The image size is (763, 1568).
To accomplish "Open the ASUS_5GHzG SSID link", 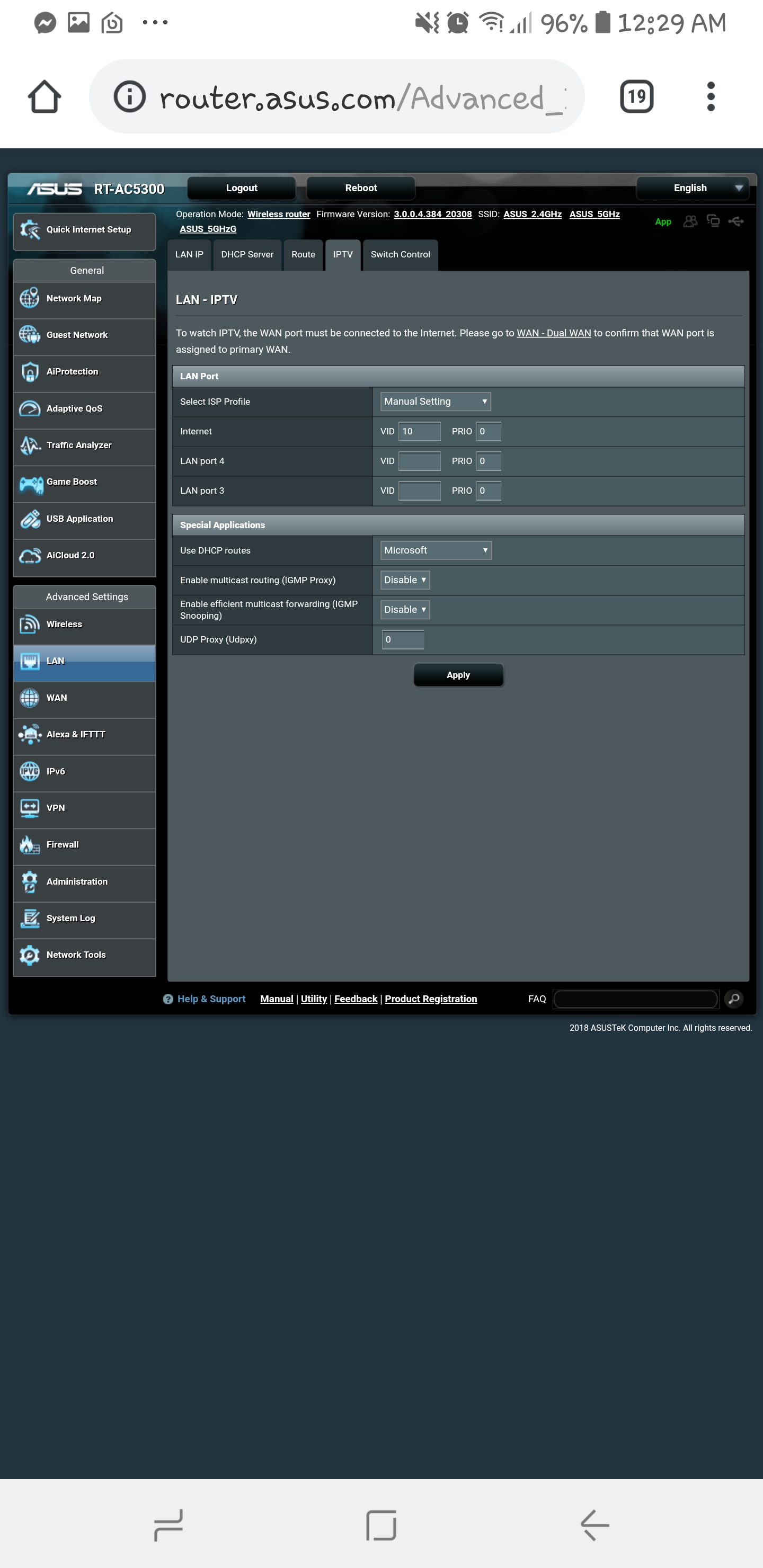I will (x=208, y=229).
